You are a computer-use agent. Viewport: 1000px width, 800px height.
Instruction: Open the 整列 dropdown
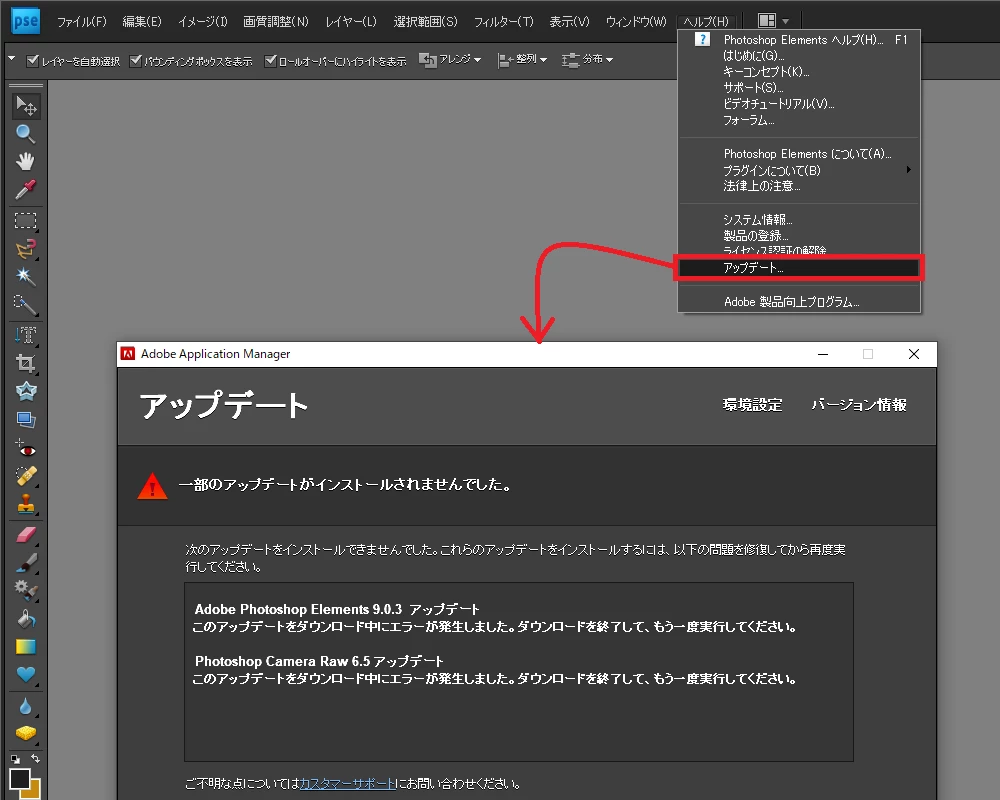tap(522, 59)
